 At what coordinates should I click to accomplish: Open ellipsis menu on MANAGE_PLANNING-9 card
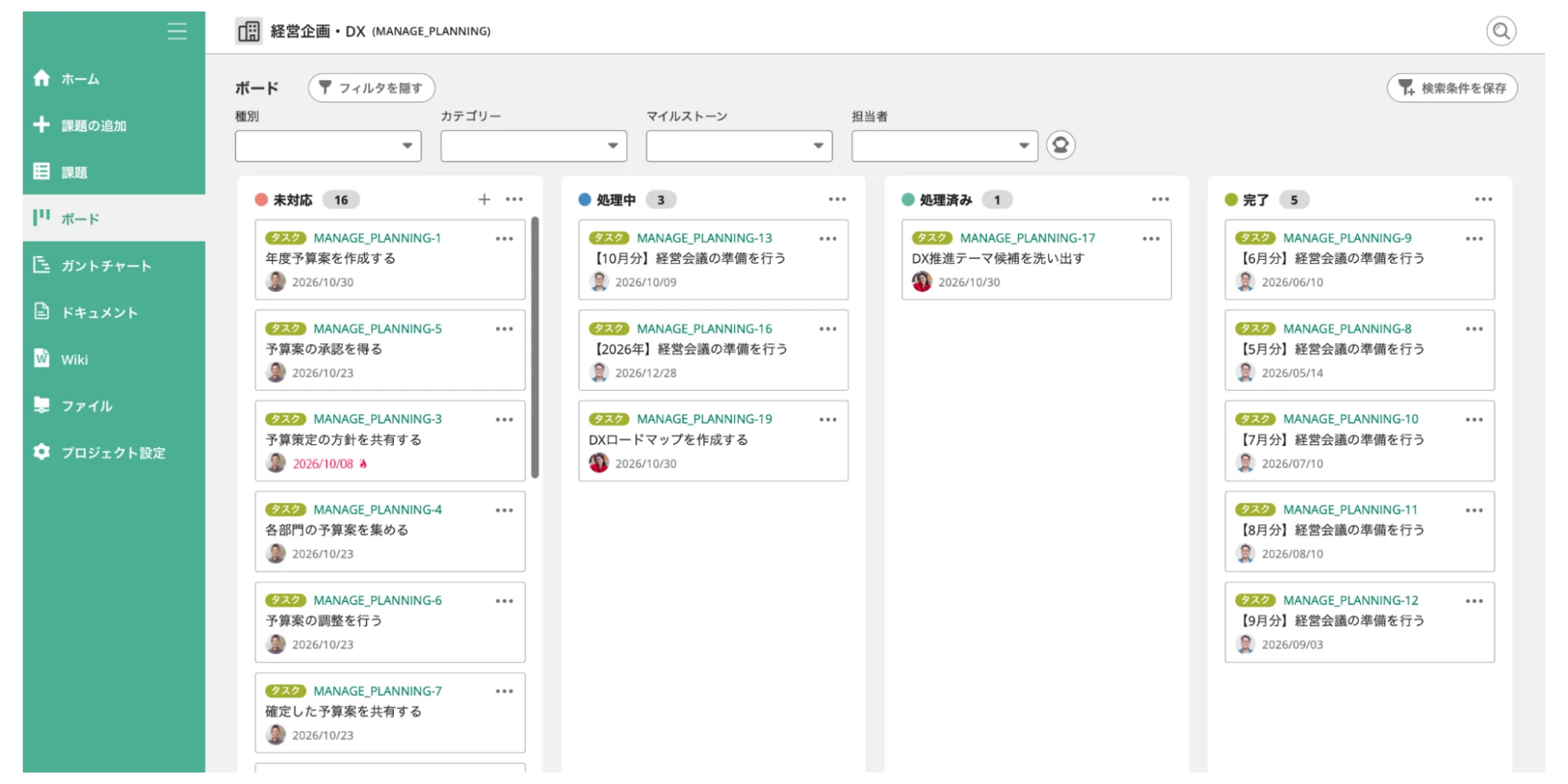point(1474,239)
